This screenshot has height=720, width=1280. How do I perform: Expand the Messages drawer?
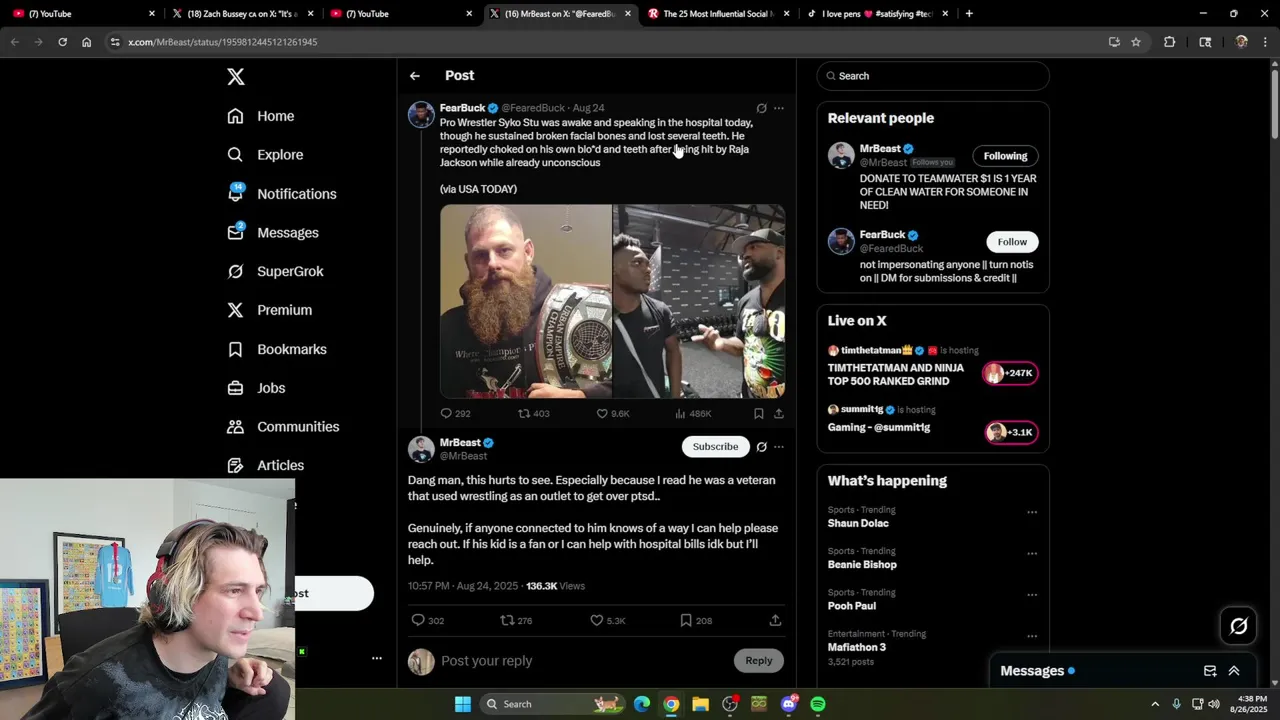pyautogui.click(x=1234, y=671)
